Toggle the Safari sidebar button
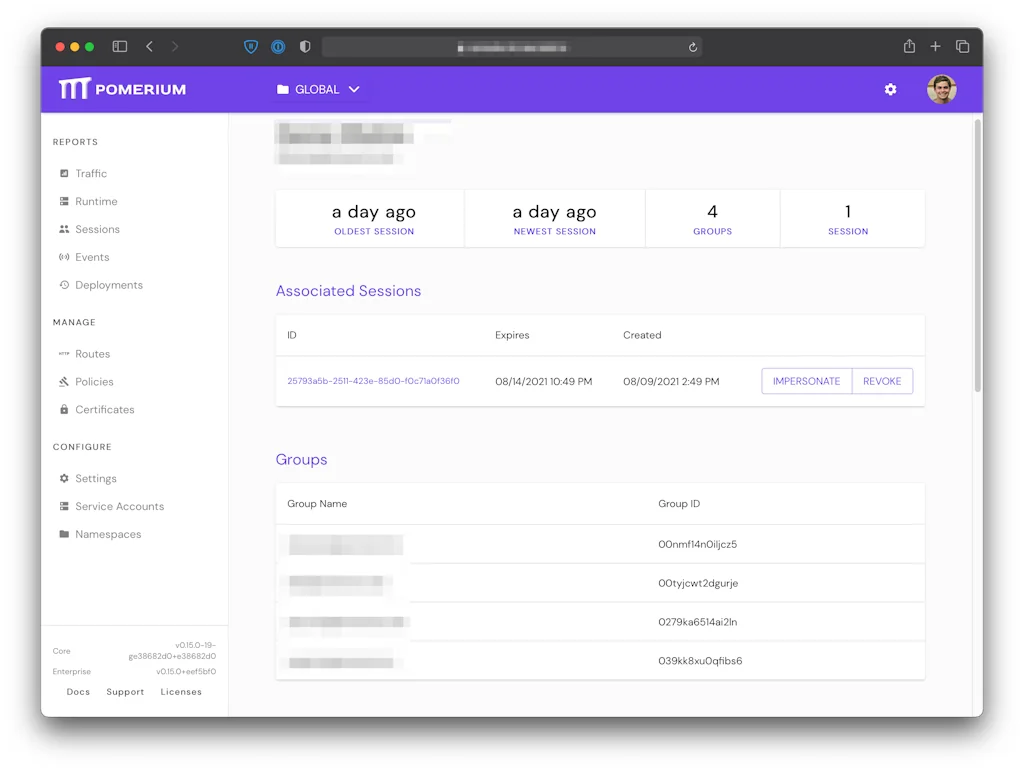The width and height of the screenshot is (1024, 771). coord(120,47)
